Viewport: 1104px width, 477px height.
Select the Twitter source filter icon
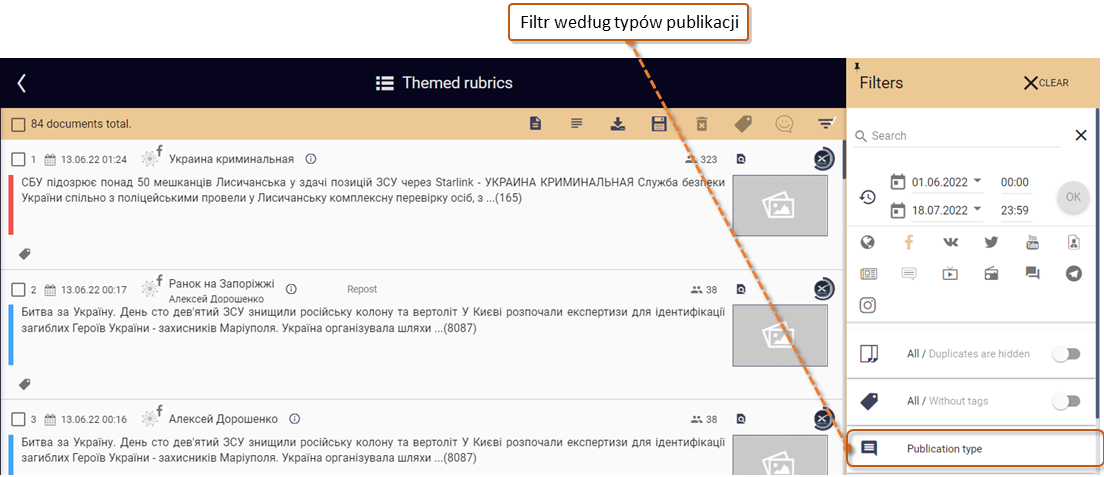(x=991, y=242)
